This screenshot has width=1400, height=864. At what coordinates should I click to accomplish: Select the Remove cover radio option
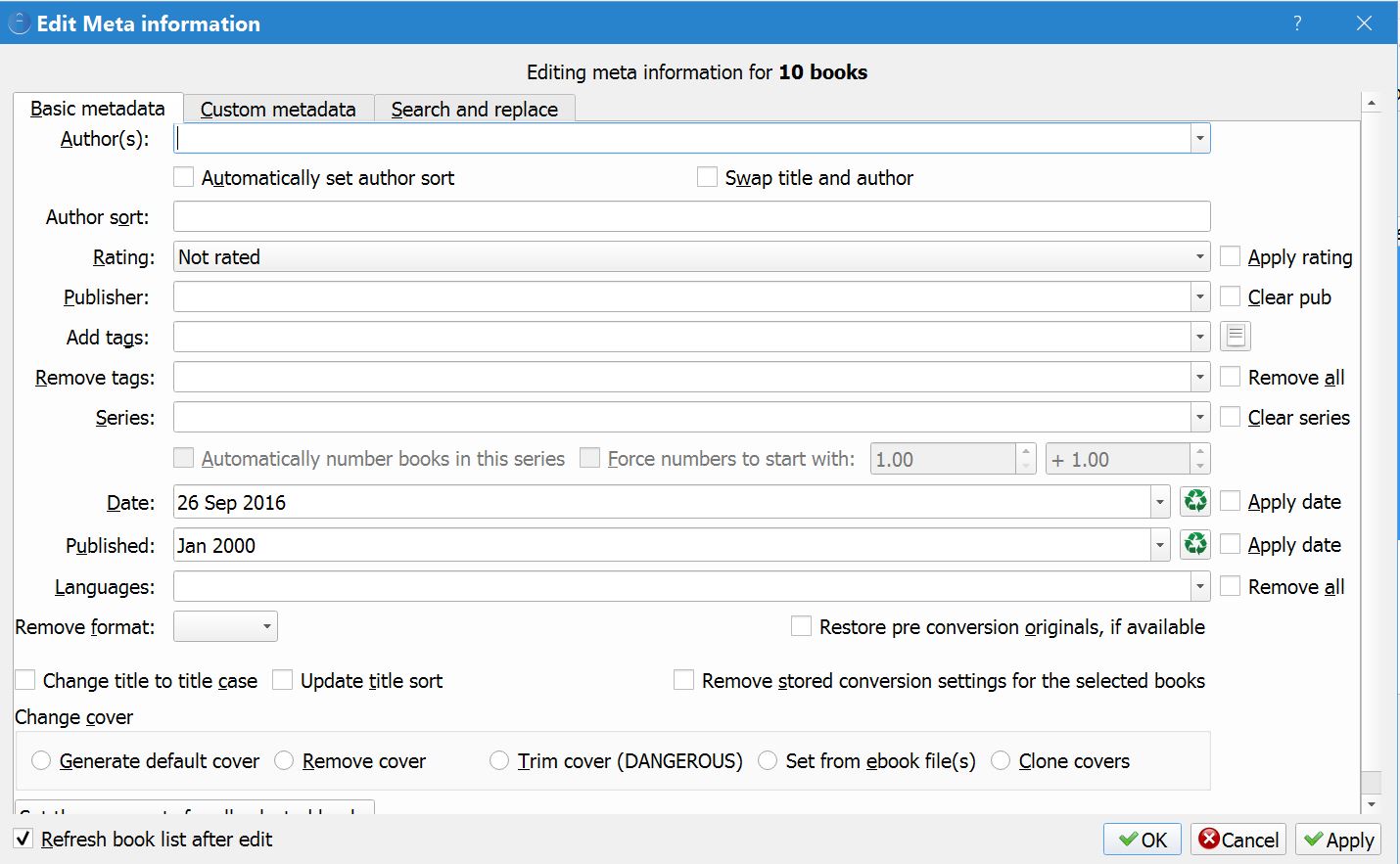285,761
